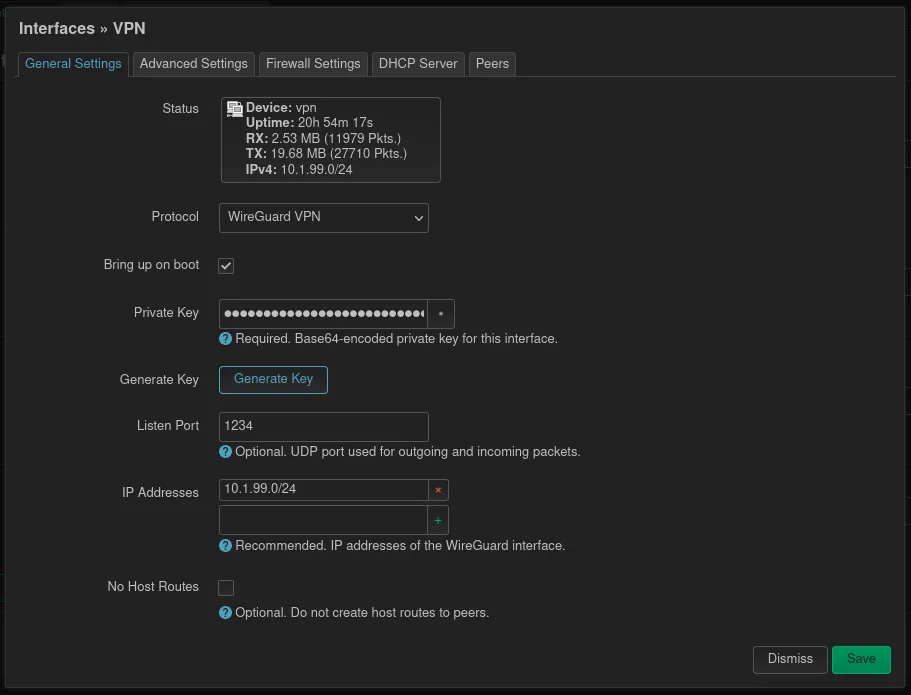911x695 pixels.
Task: Click the help icon beside the Private Key hint
Action: point(225,338)
